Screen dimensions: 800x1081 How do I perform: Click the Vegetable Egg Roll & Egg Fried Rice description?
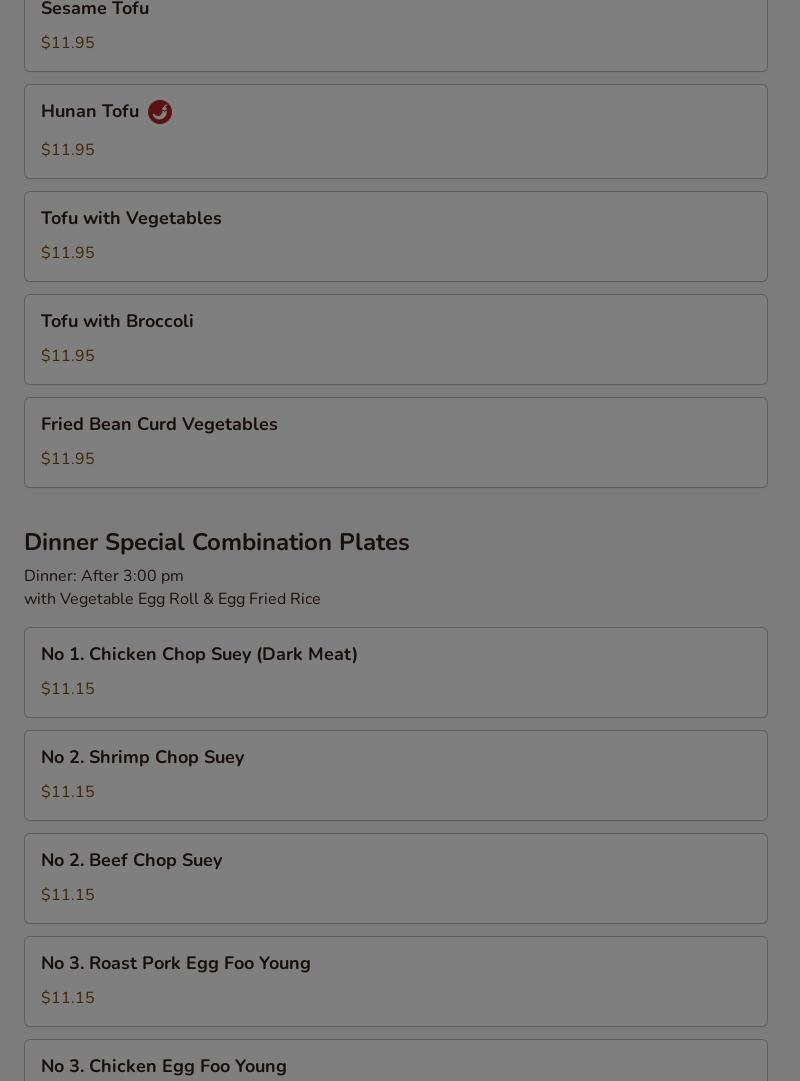(x=172, y=599)
